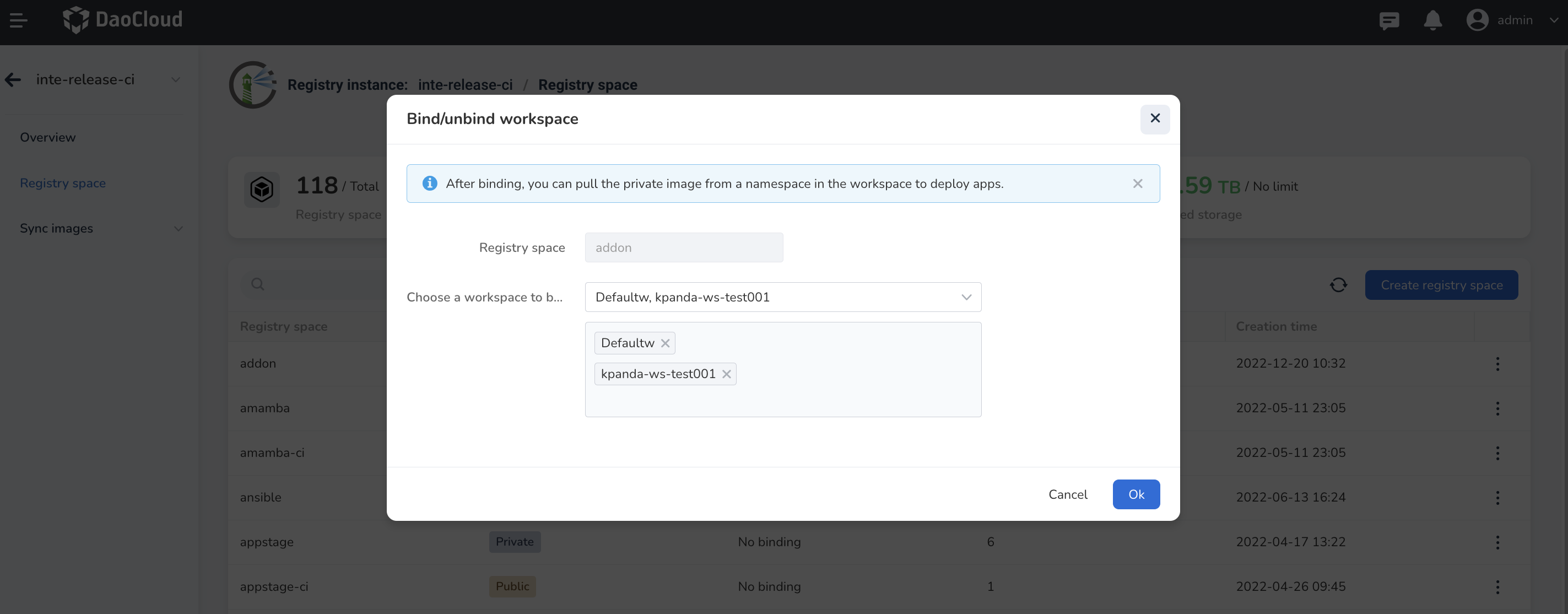
Task: Click inte-release-ci in the breadcrumb
Action: point(465,85)
